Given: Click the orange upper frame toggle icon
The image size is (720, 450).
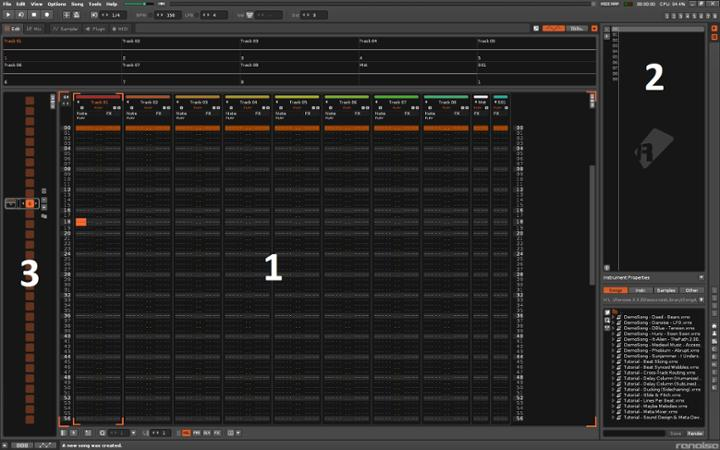Looking at the screenshot, I should point(594,28).
